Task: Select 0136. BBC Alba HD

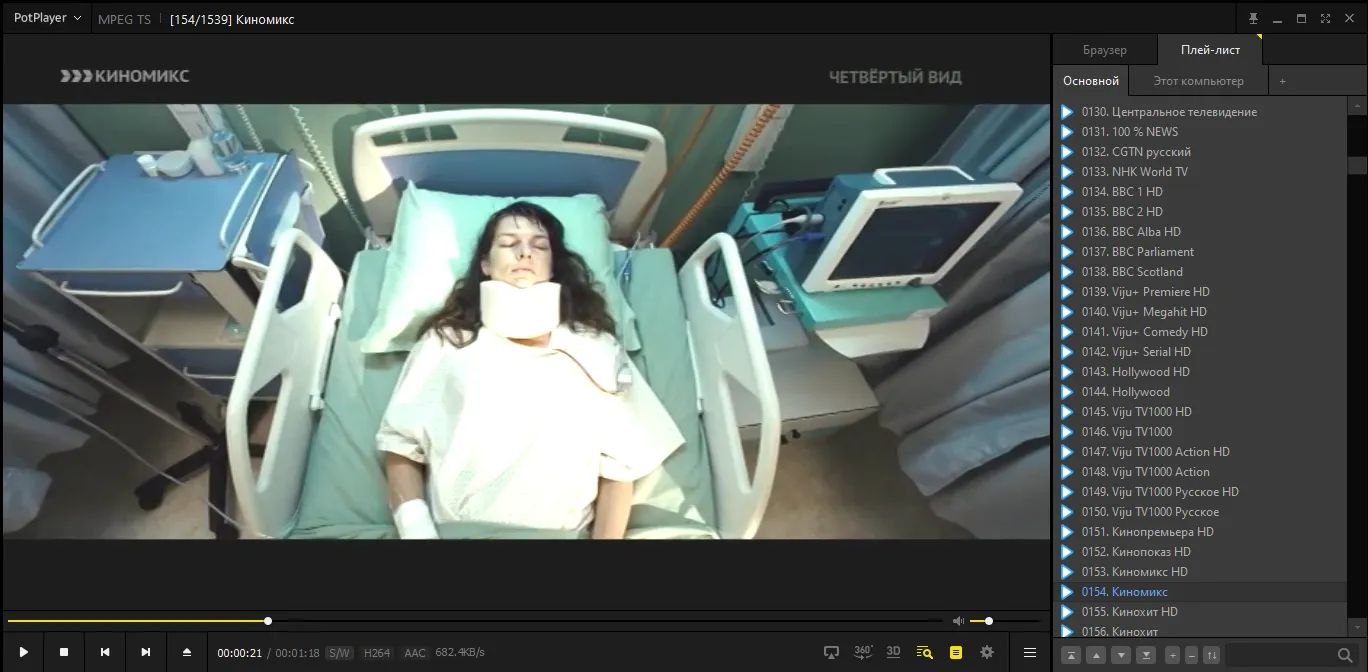Action: 1202,232
